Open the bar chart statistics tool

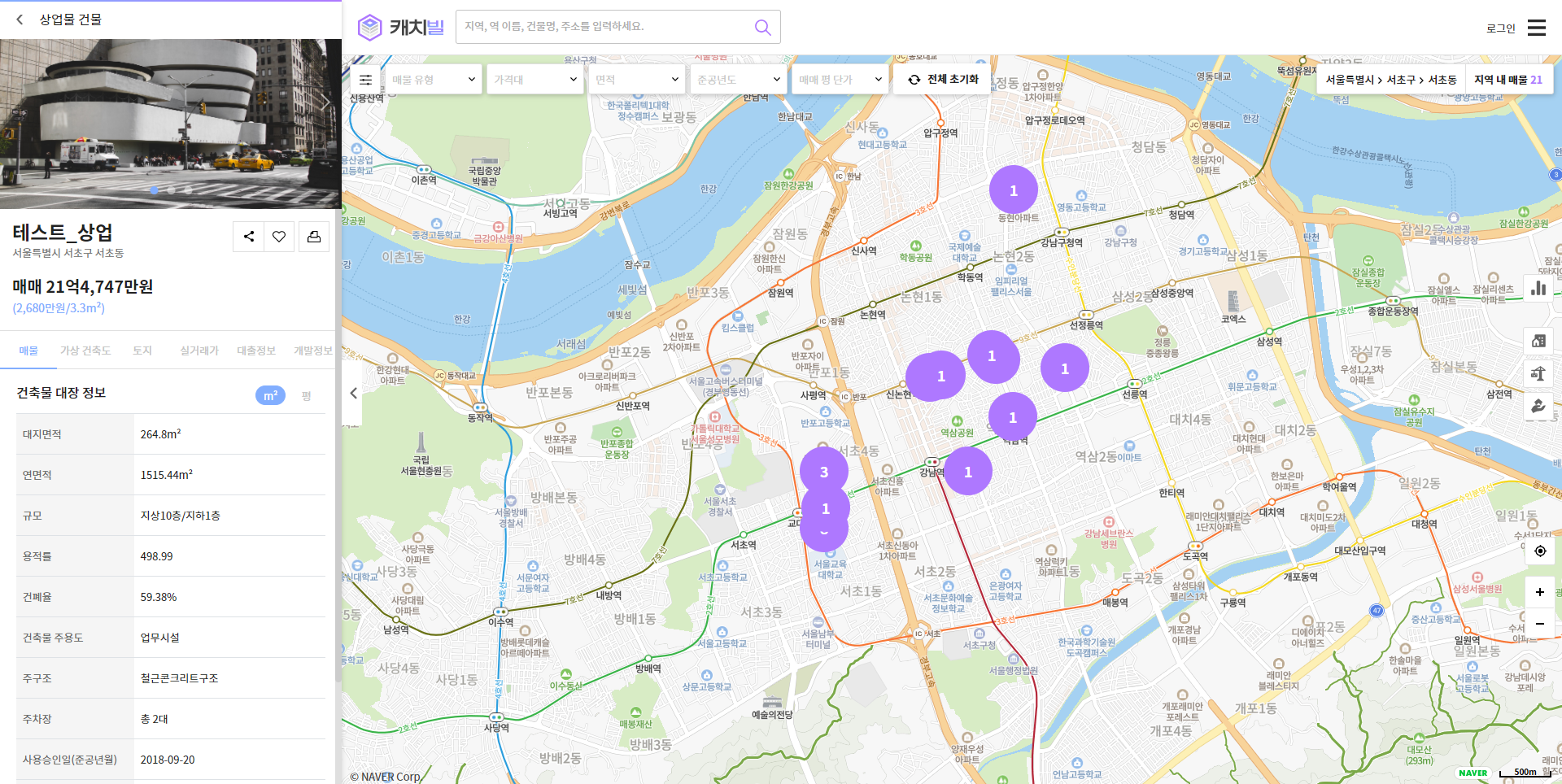(x=1538, y=288)
